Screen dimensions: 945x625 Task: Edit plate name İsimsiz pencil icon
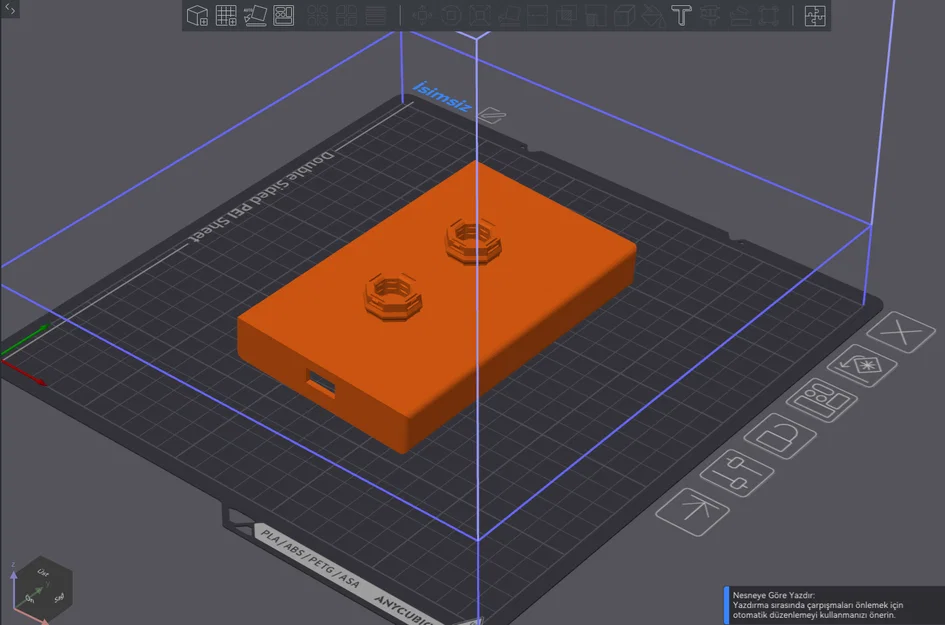click(492, 115)
